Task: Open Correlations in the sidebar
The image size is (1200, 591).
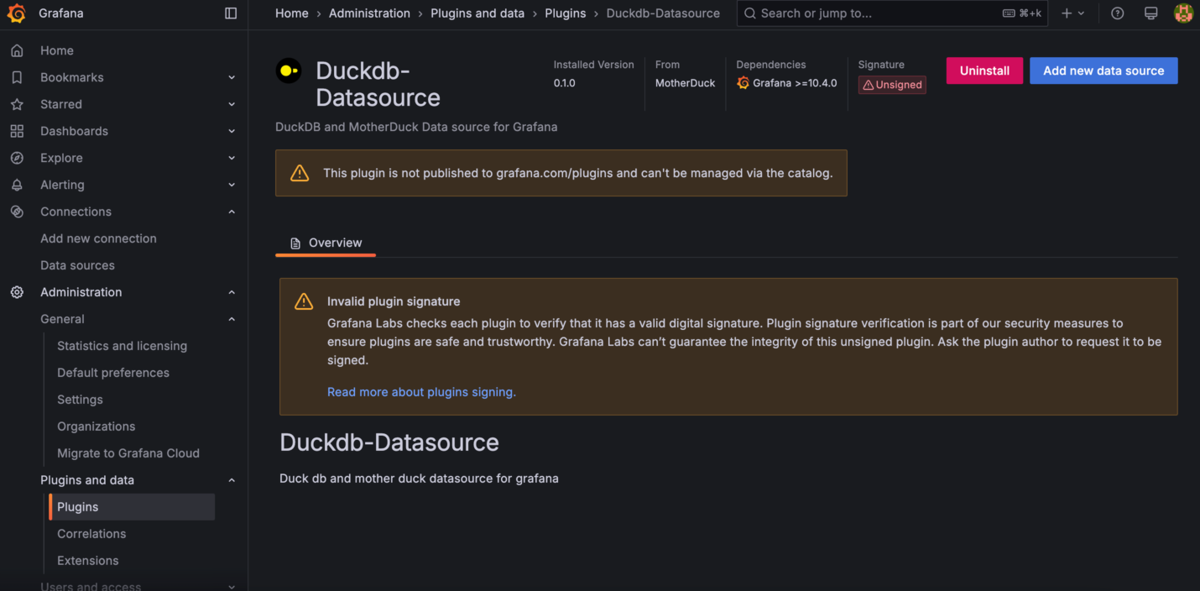Action: [x=91, y=534]
